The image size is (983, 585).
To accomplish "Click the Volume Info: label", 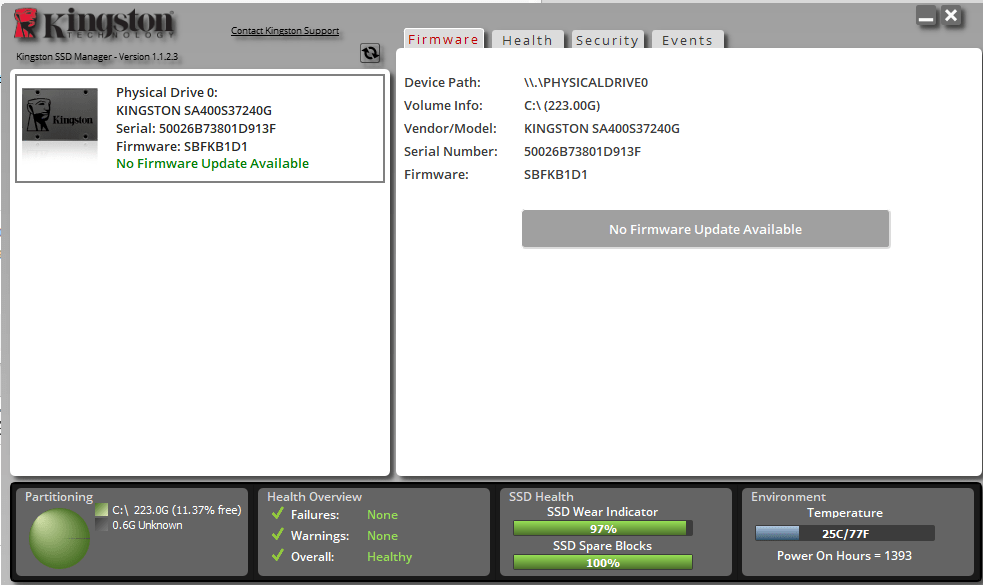I will click(443, 105).
